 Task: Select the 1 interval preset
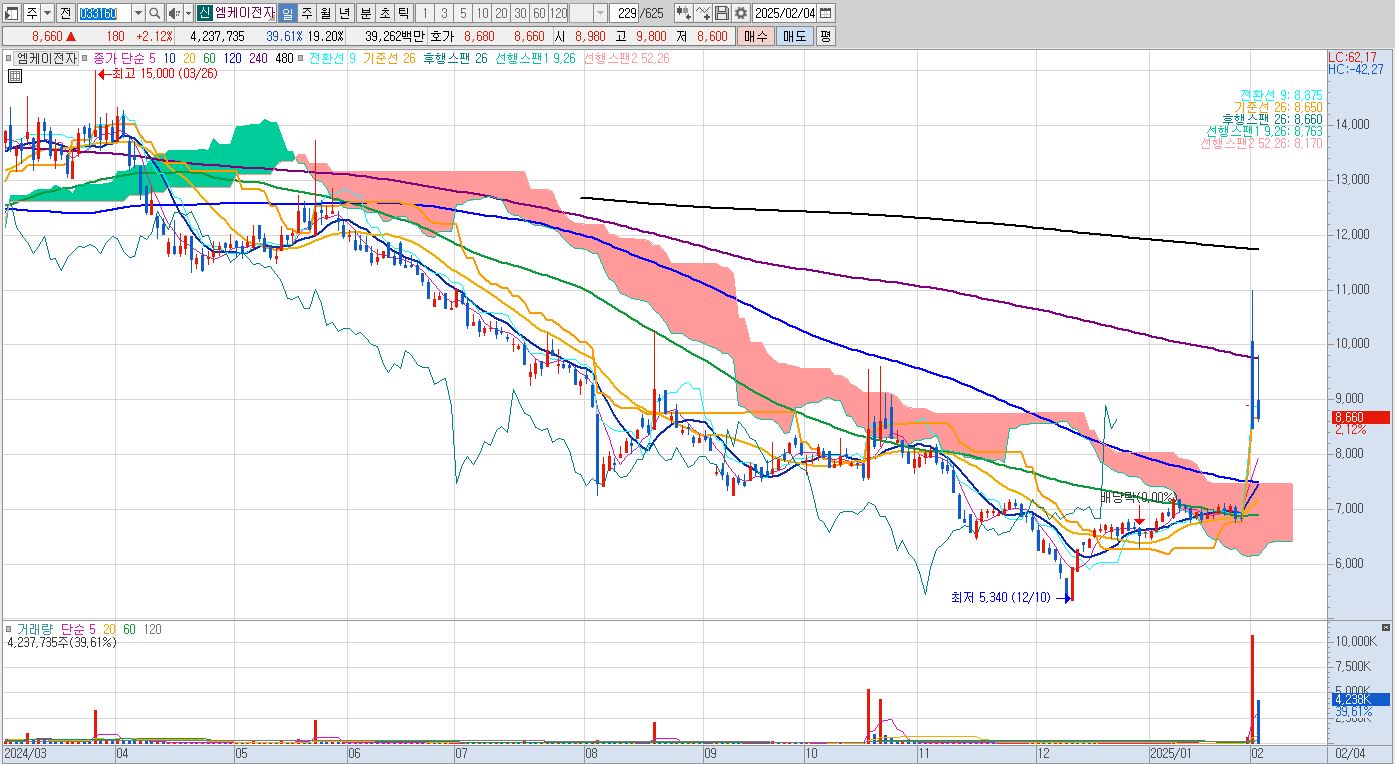(x=425, y=13)
